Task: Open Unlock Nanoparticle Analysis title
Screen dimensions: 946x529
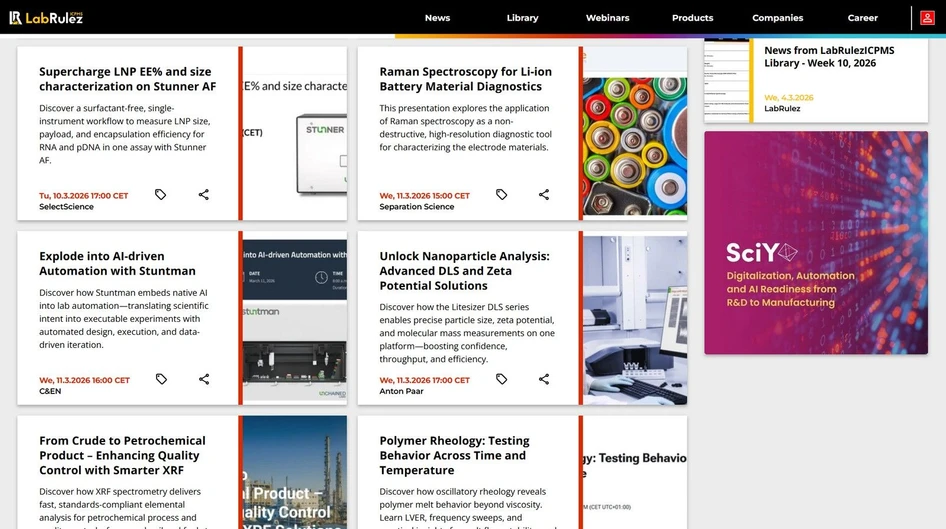Action: pos(465,271)
